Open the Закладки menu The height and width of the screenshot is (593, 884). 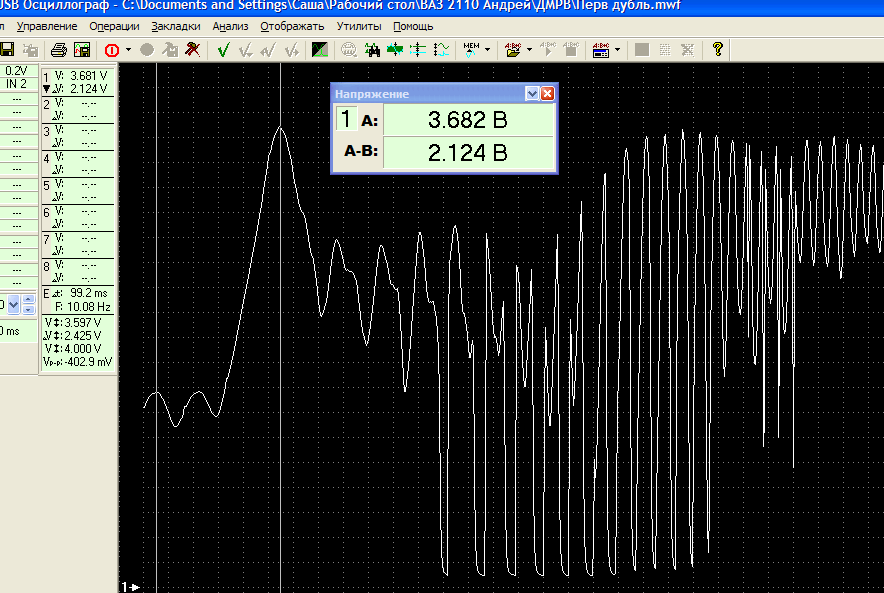click(x=176, y=26)
